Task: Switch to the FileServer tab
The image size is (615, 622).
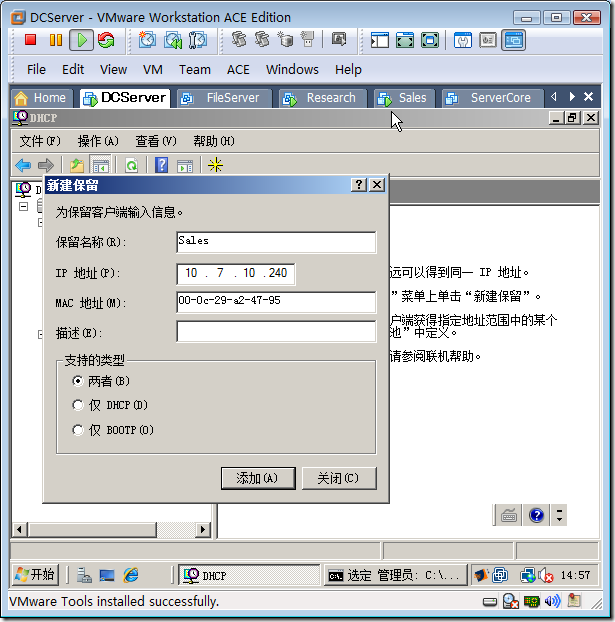Action: coord(225,98)
